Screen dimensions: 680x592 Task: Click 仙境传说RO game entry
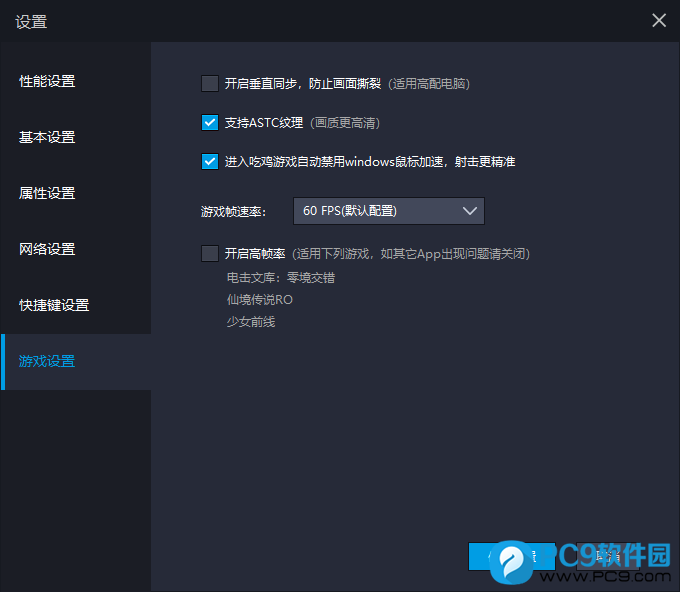[260, 300]
